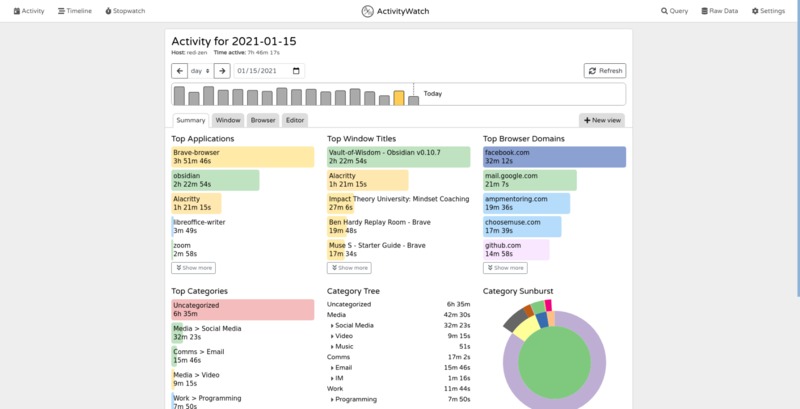800x409 pixels.
Task: Select the highlighted yellow day bar
Action: 399,98
